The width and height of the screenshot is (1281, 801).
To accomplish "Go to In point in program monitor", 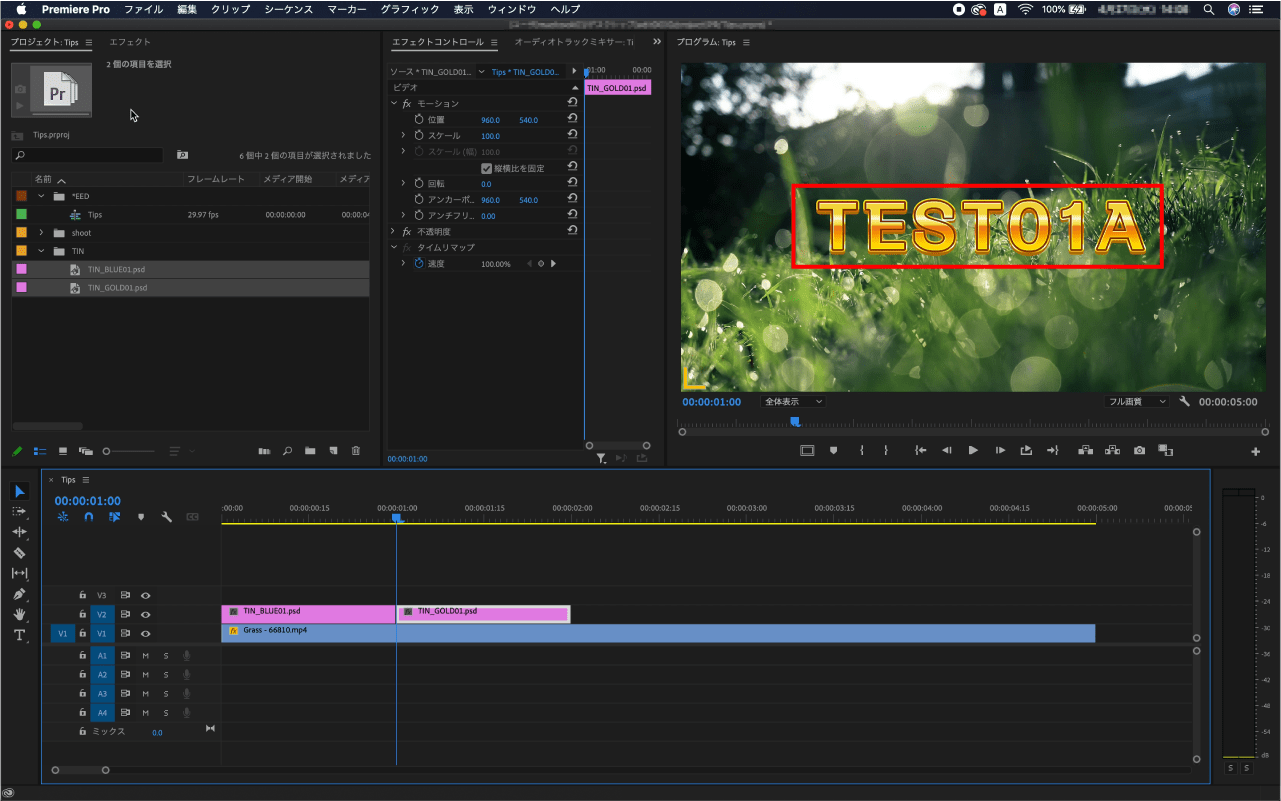I will tap(920, 451).
